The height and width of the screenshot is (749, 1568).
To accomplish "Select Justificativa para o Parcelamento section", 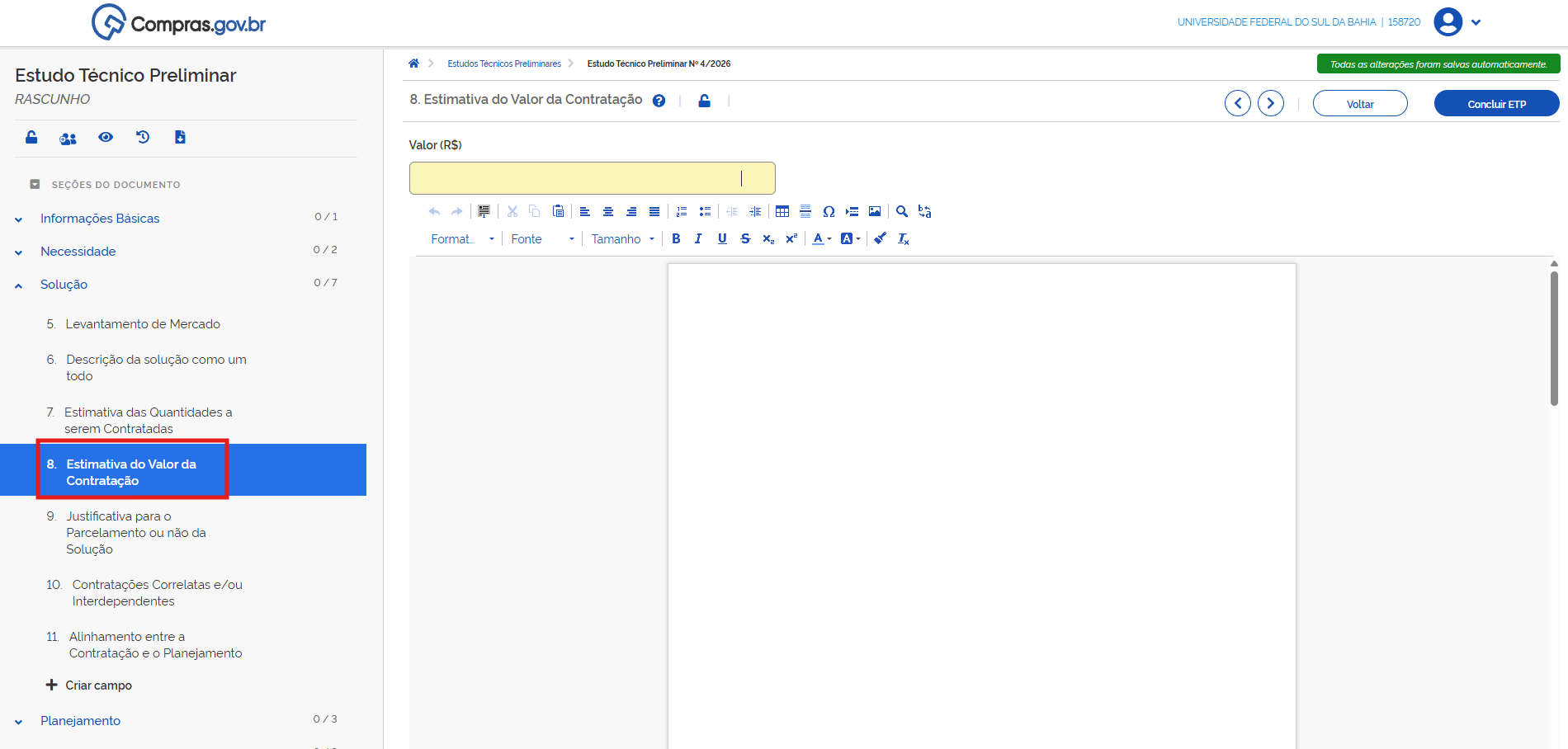I will (136, 533).
